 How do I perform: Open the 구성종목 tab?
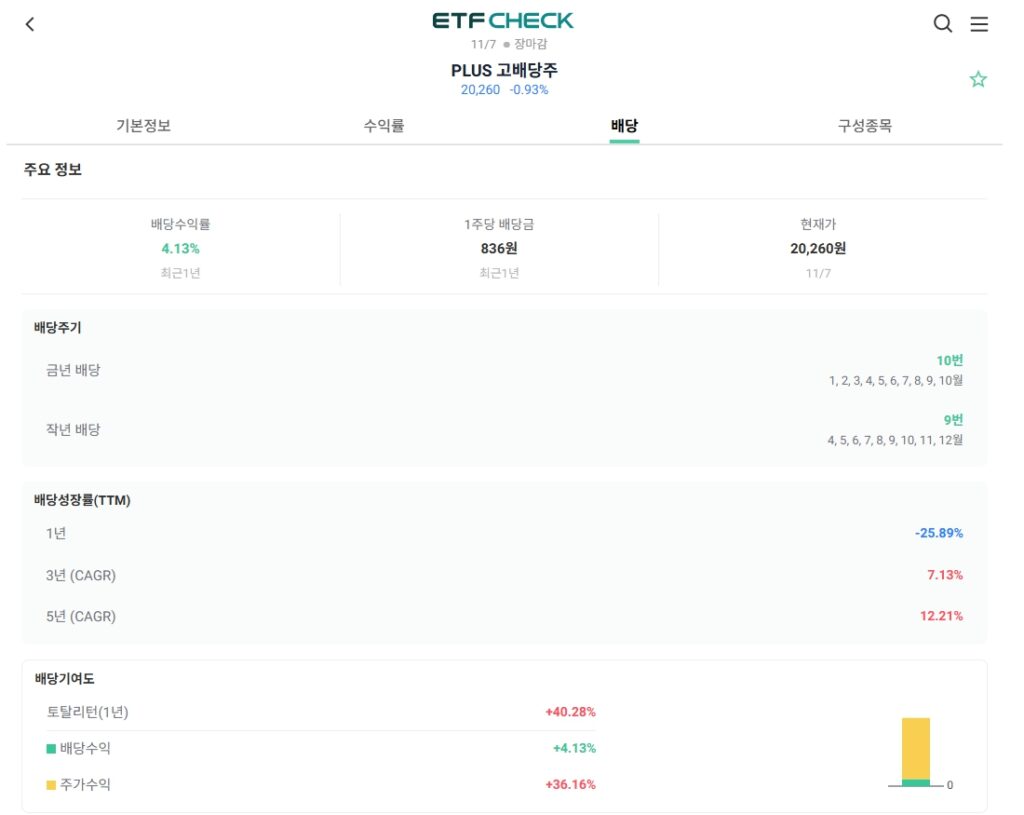865,125
